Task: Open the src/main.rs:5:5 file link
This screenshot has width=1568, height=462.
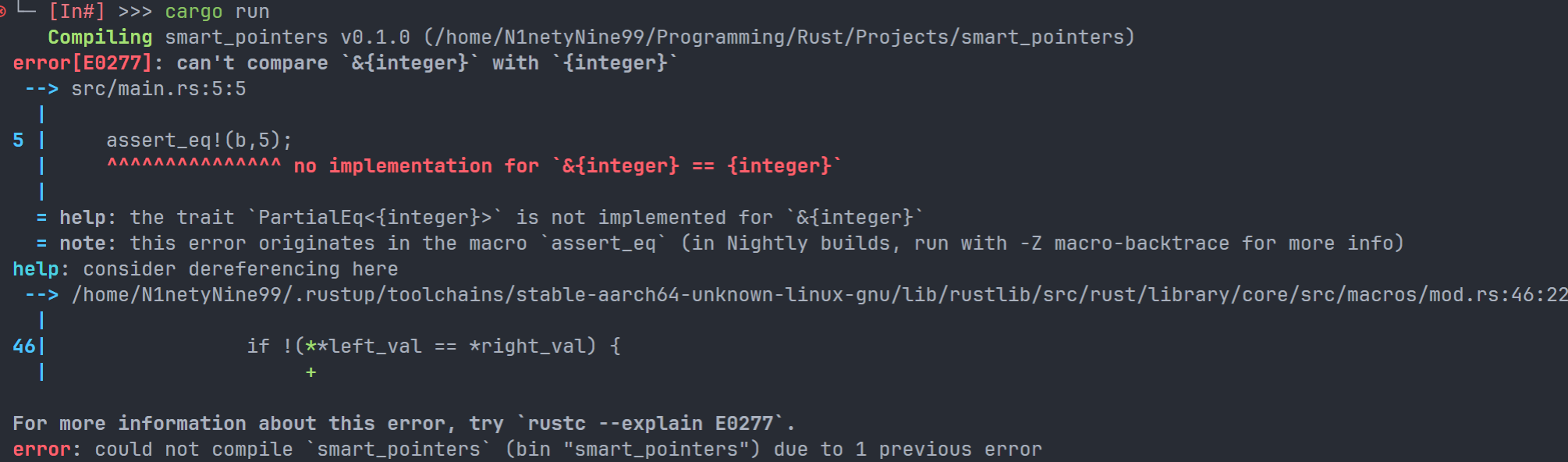Action: click(x=158, y=89)
